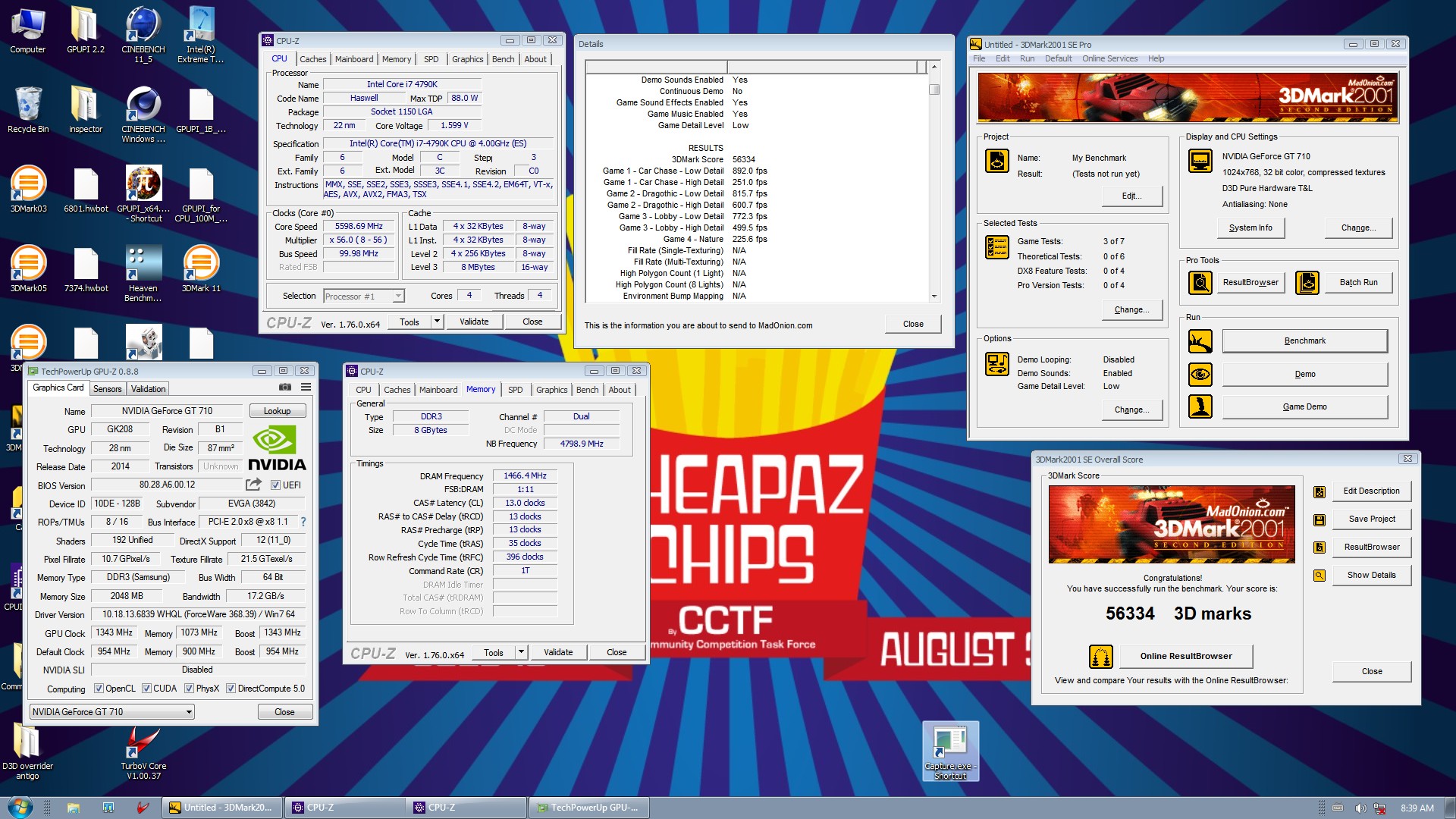Open Tools dropdown arrow in top CPU-Z
Screen dimensions: 1456x819
(437, 322)
